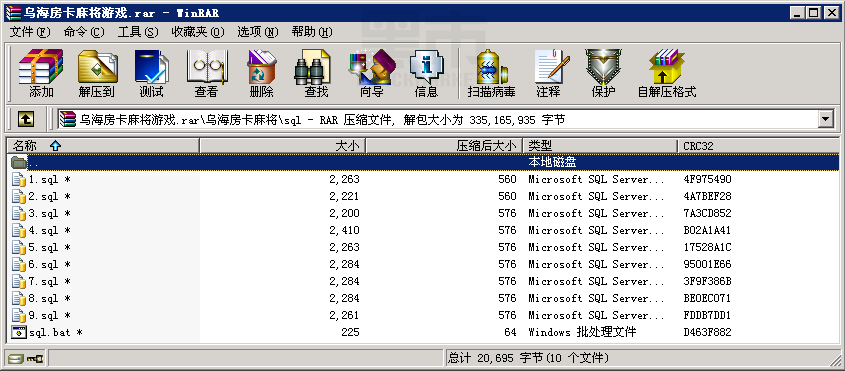The image size is (845, 371).
Task: Launch the 向导 (Wizard) icon
Action: click(372, 73)
